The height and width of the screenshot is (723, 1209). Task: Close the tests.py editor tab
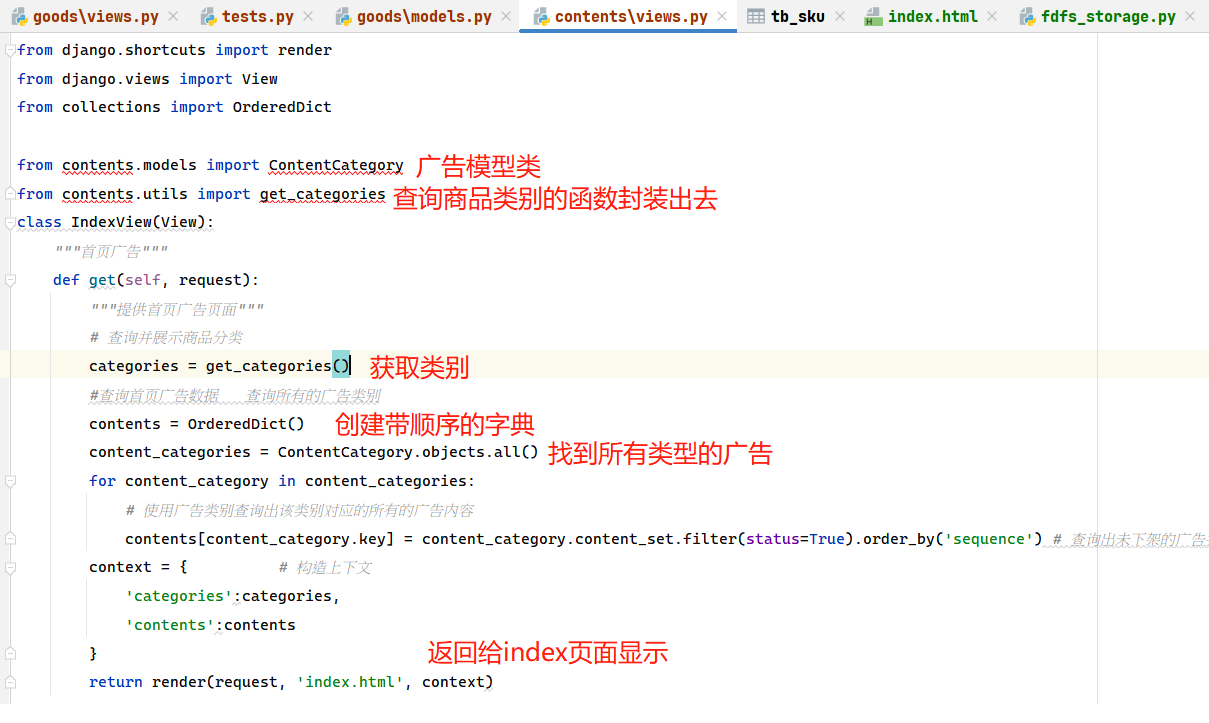(308, 16)
